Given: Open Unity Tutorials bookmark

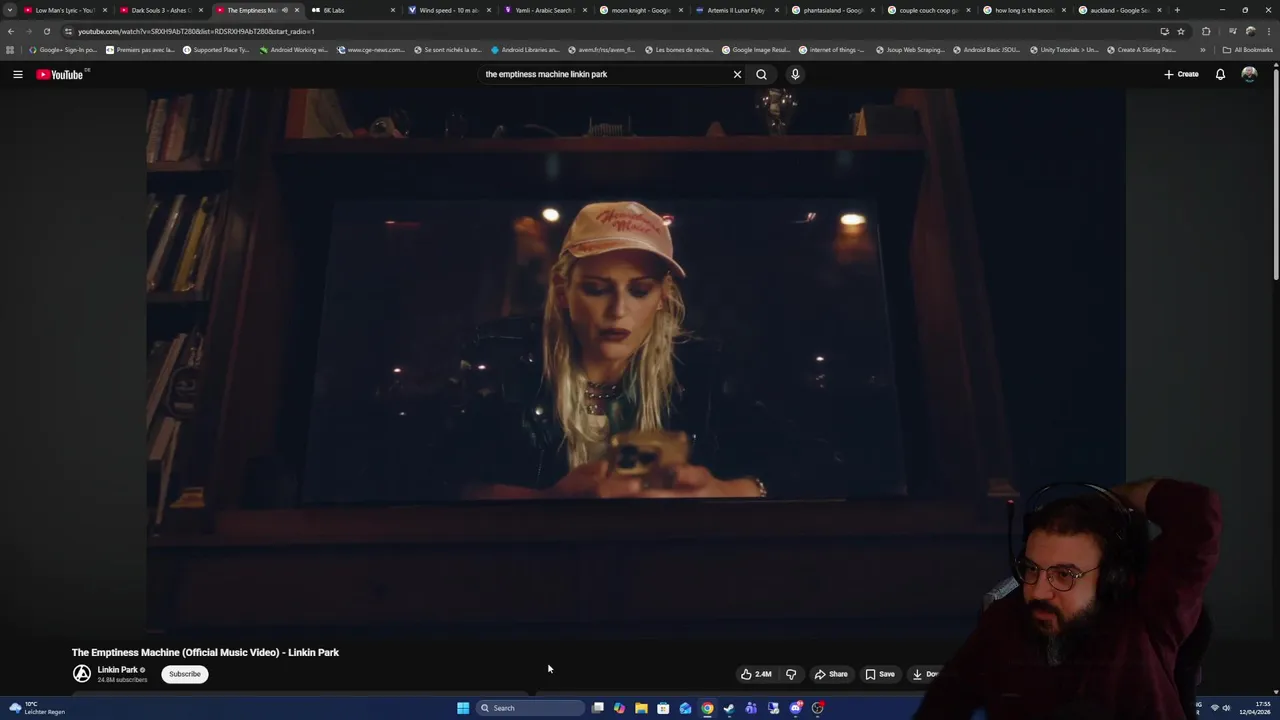Looking at the screenshot, I should (1064, 49).
